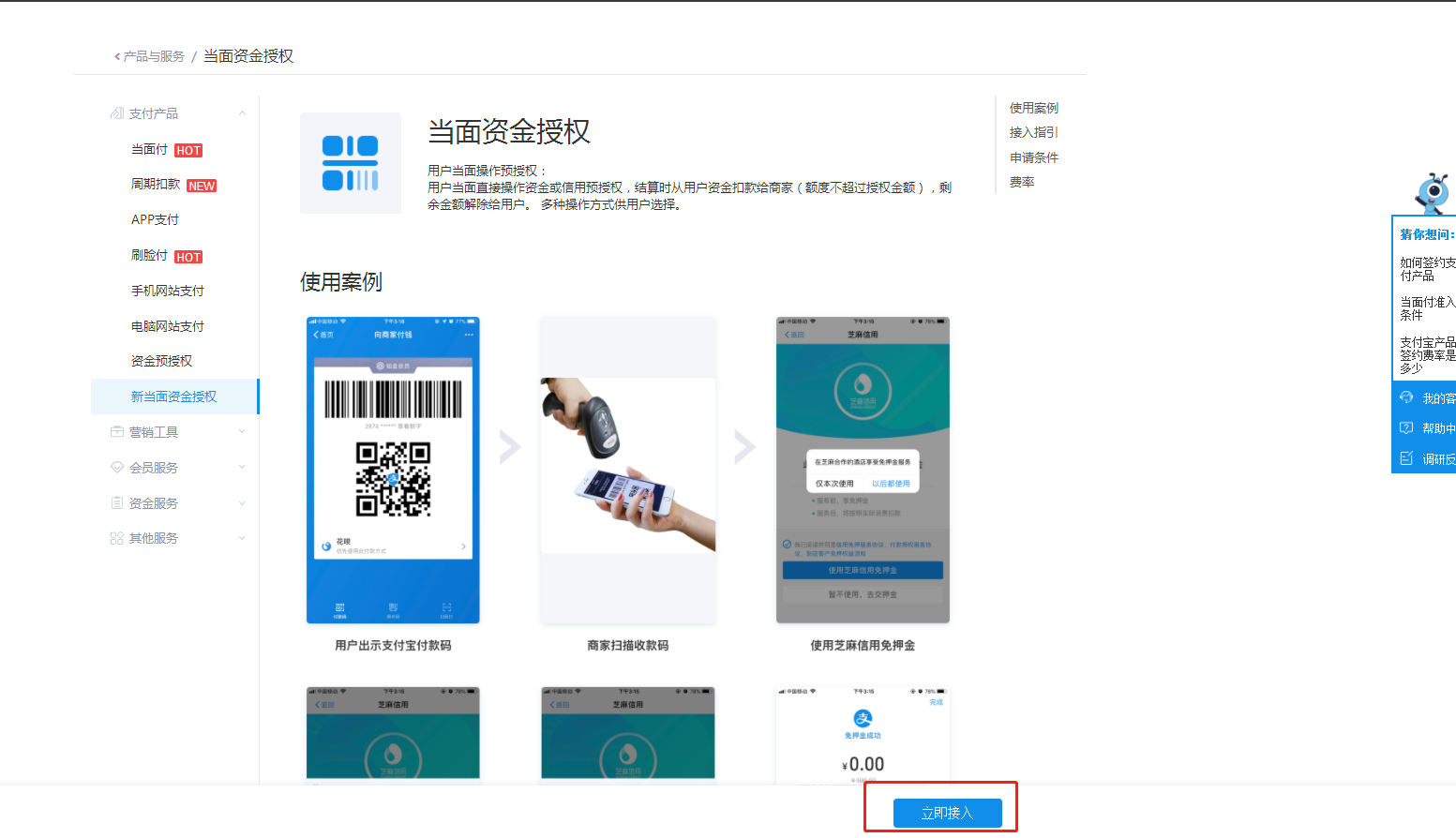Open 我的客服 via the headset icon
The width and height of the screenshot is (1456, 838).
1406,398
